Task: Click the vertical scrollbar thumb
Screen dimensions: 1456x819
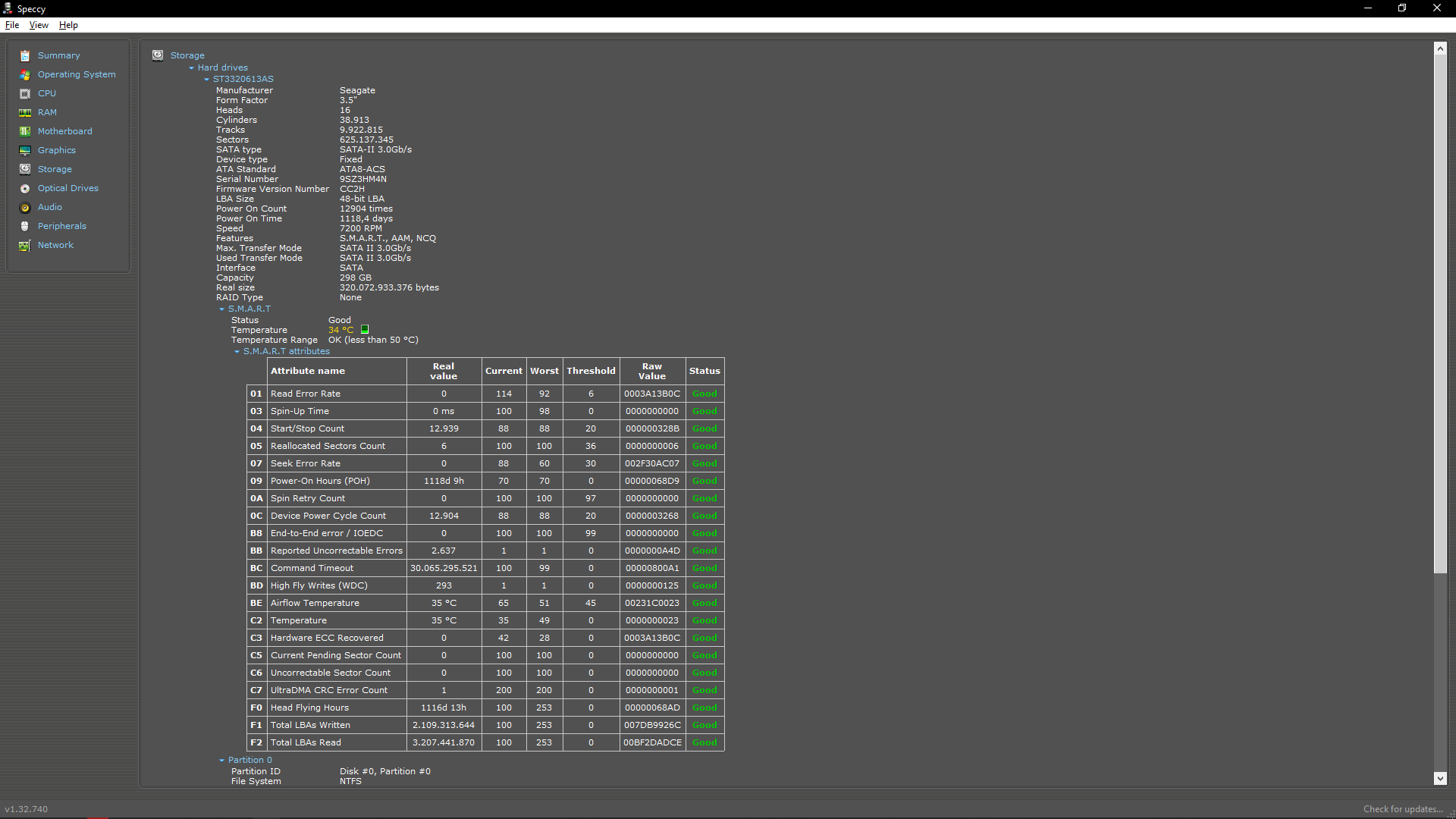Action: pos(1440,314)
